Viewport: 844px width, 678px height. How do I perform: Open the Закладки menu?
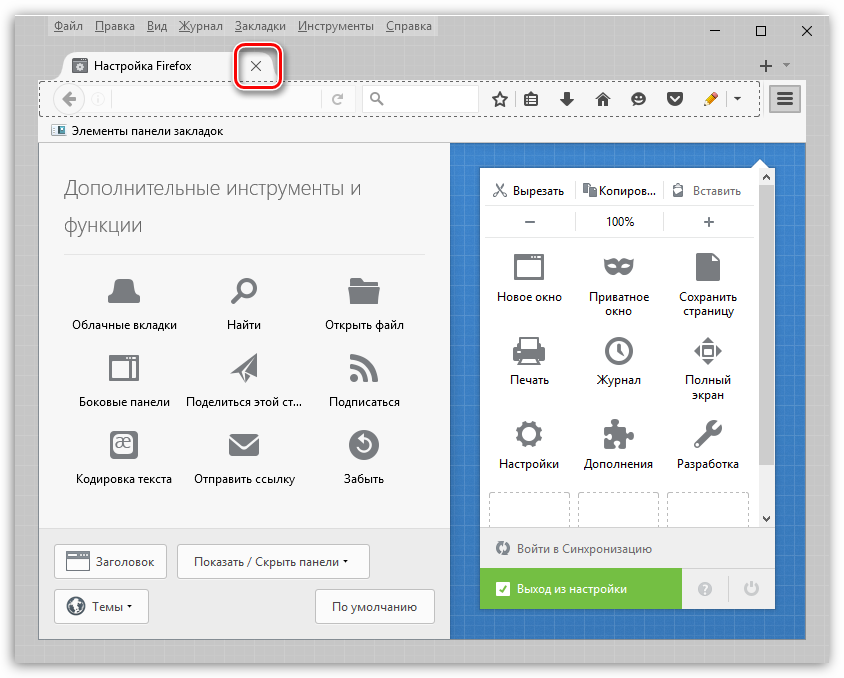pyautogui.click(x=260, y=26)
